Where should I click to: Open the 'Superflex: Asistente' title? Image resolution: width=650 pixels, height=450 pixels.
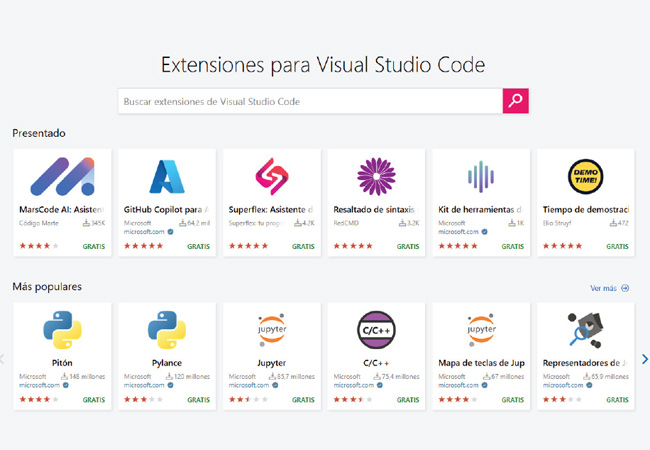click(271, 210)
